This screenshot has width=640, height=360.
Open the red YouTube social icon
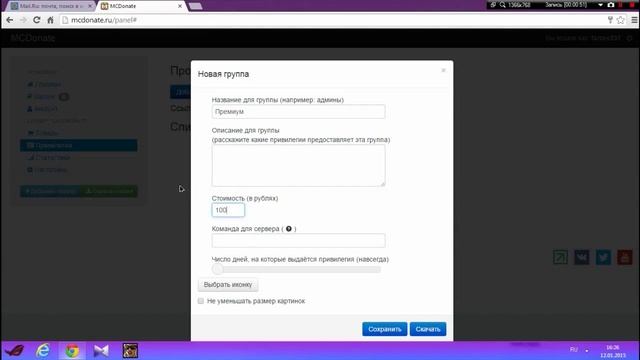624,258
